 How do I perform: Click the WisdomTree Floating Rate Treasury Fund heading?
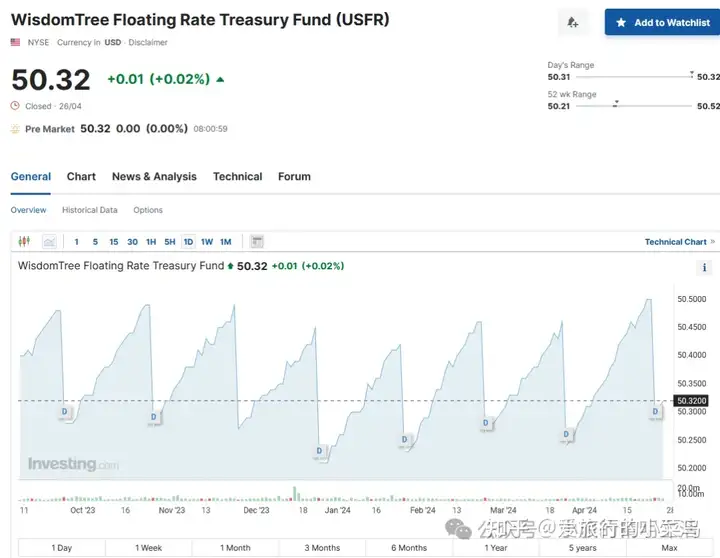pyautogui.click(x=200, y=20)
